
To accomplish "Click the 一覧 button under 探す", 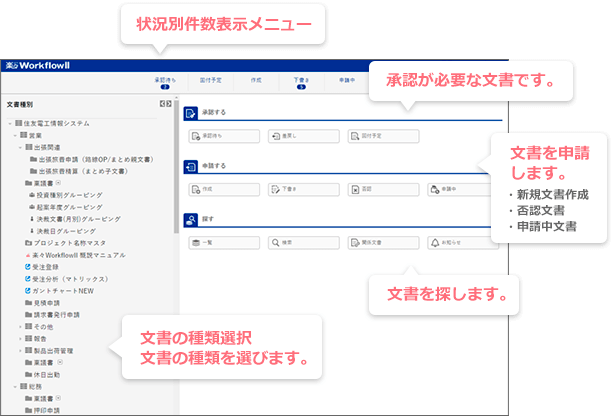I will point(224,243).
